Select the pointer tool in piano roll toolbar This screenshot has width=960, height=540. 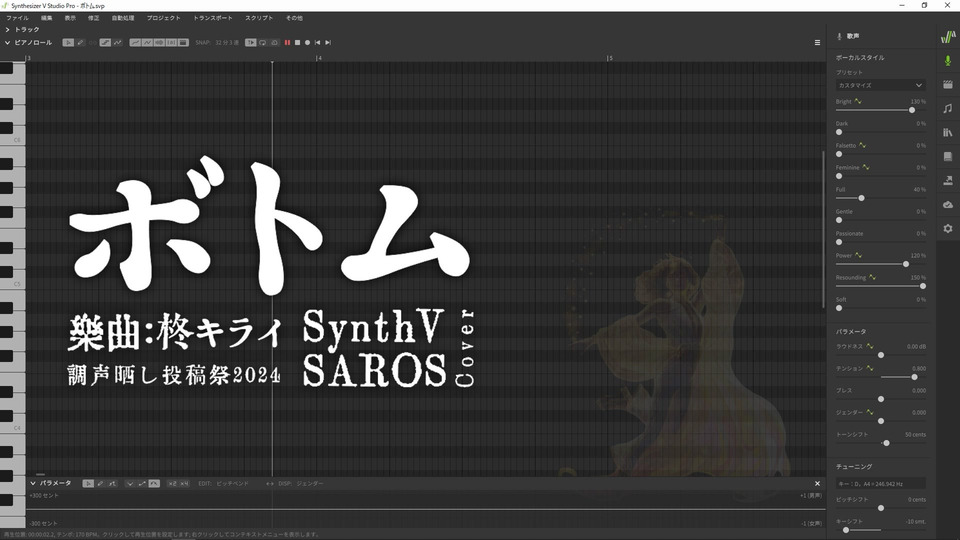coord(68,43)
